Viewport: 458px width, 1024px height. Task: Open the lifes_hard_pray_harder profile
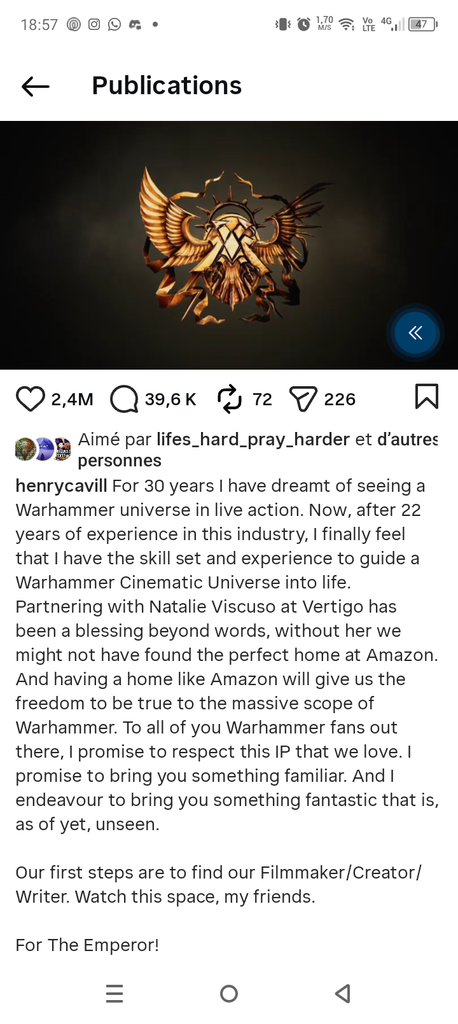[x=253, y=440]
